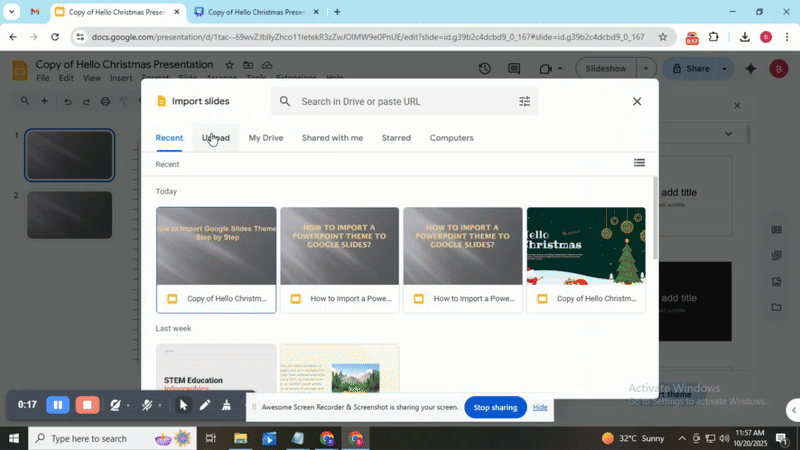Screen dimensions: 800x450
Task: Open search filter options in Import slides
Action: pyautogui.click(x=525, y=101)
